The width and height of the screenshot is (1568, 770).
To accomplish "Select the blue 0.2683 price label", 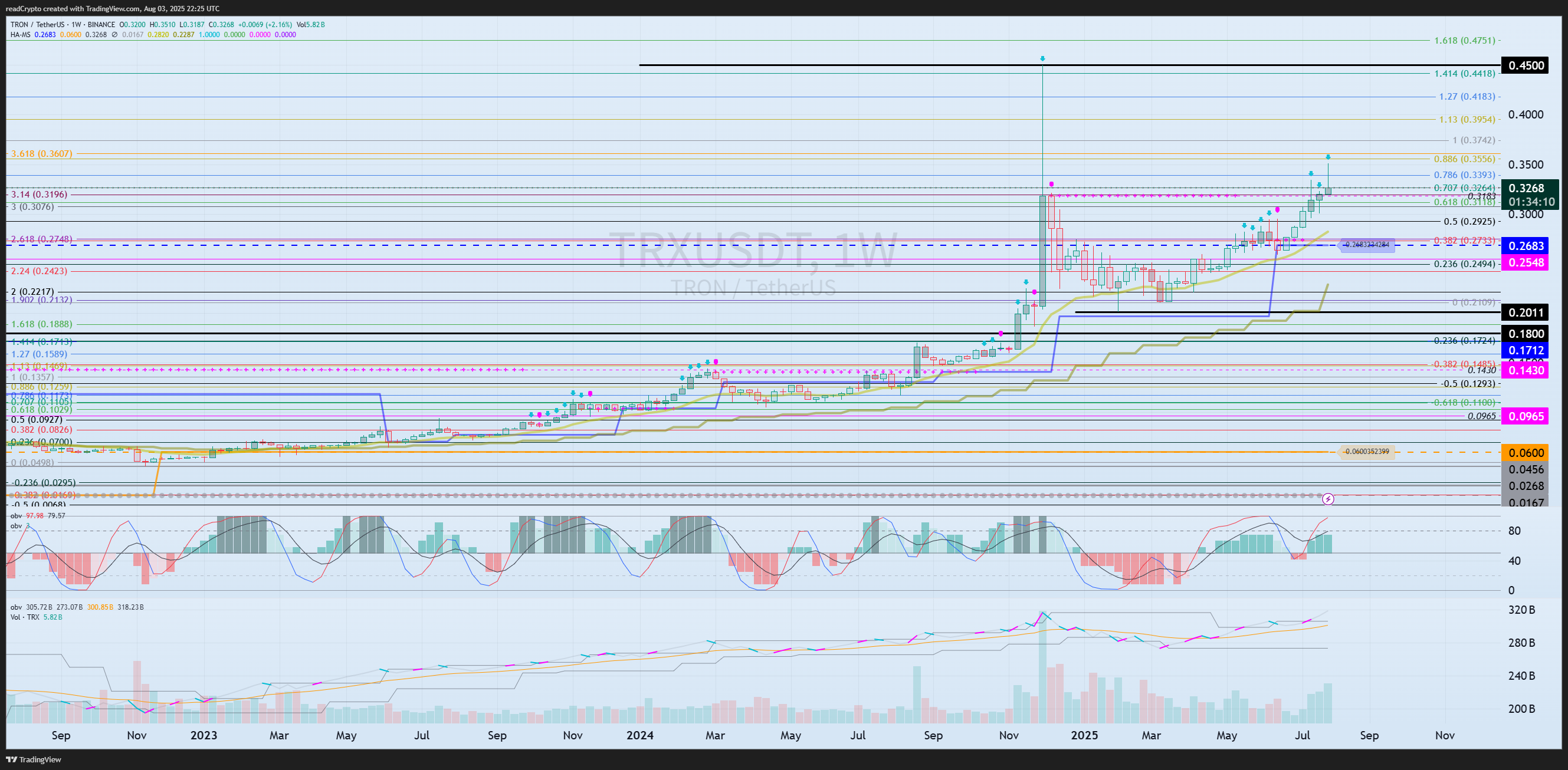I will 1526,246.
